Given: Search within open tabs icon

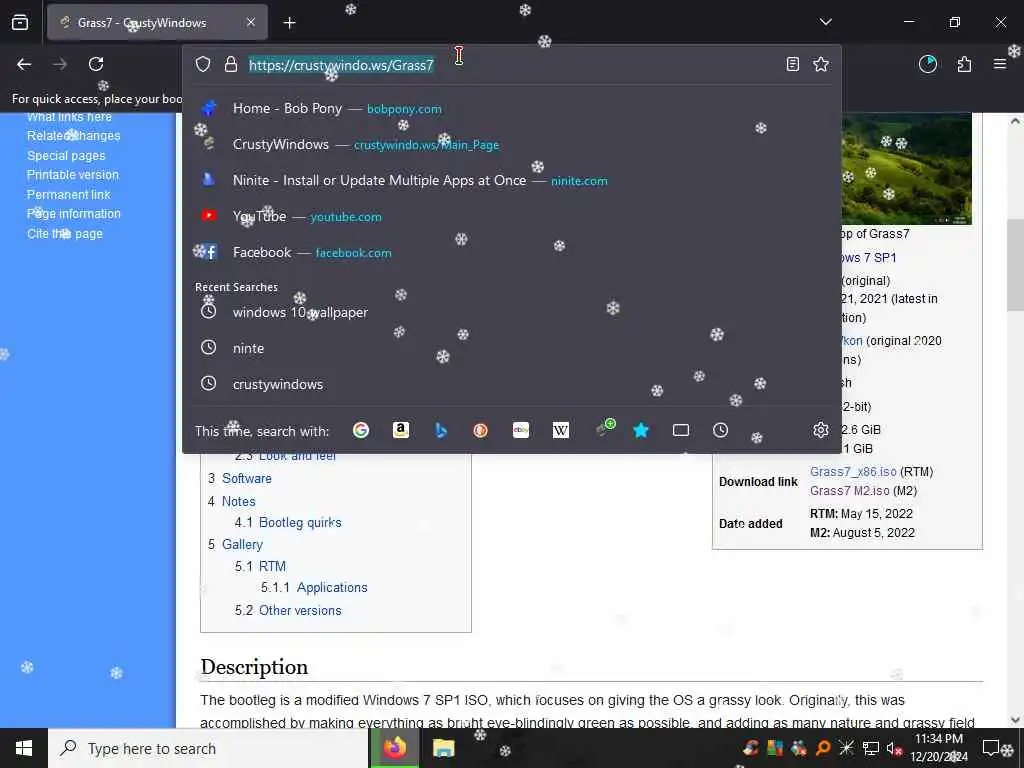Looking at the screenshot, I should pos(680,430).
